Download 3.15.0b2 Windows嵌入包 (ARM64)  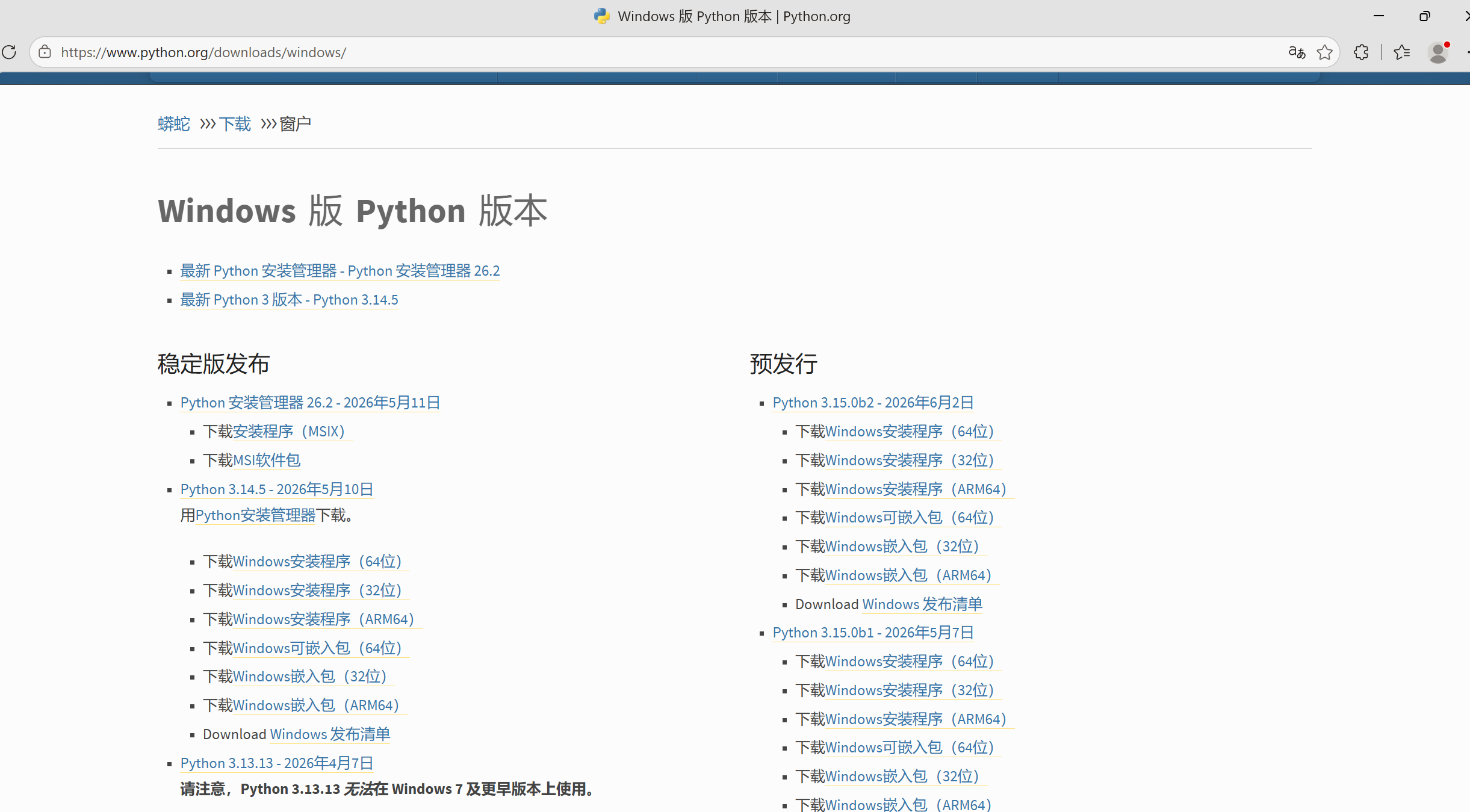coord(912,575)
